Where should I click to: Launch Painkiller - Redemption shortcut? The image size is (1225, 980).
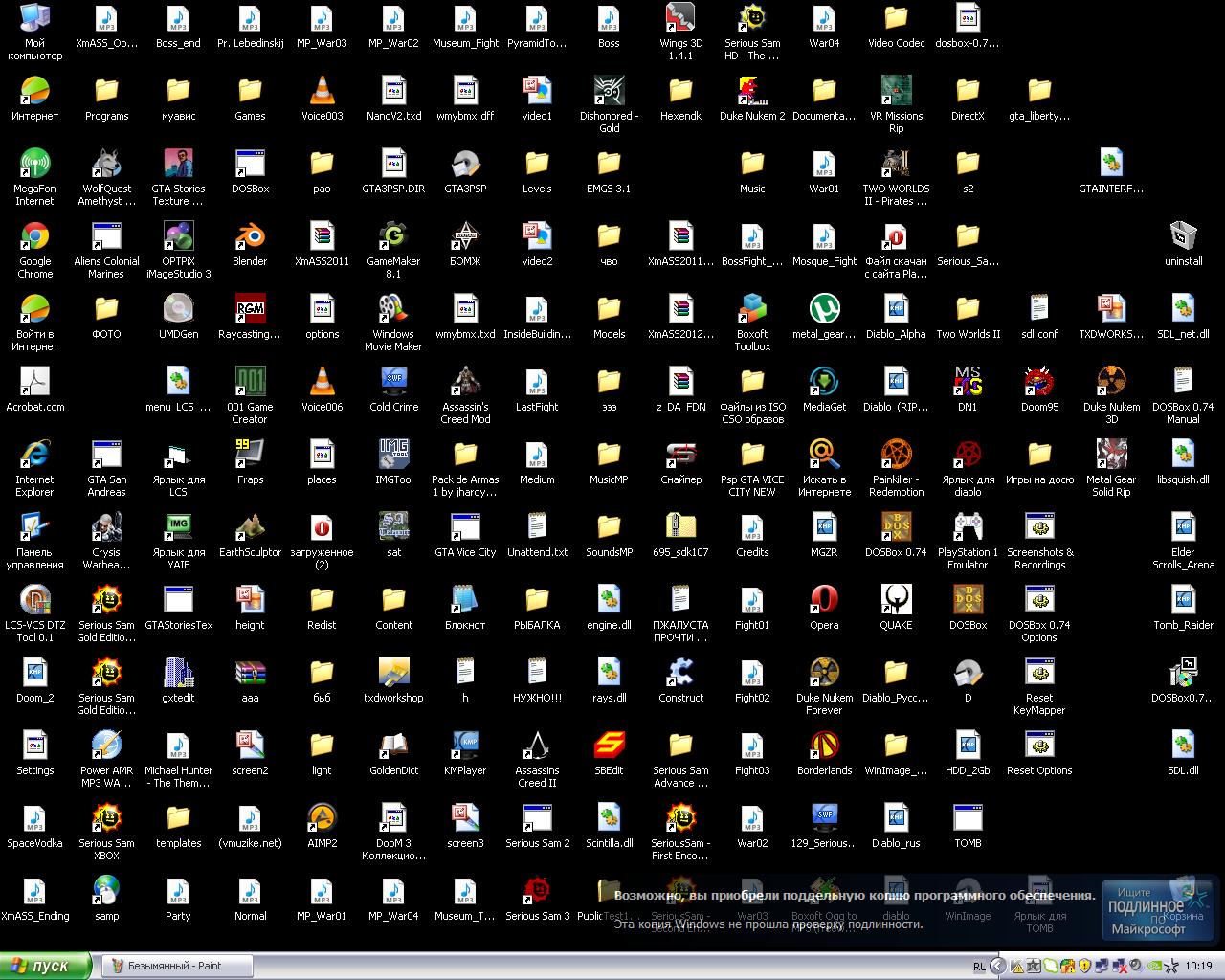(x=896, y=454)
